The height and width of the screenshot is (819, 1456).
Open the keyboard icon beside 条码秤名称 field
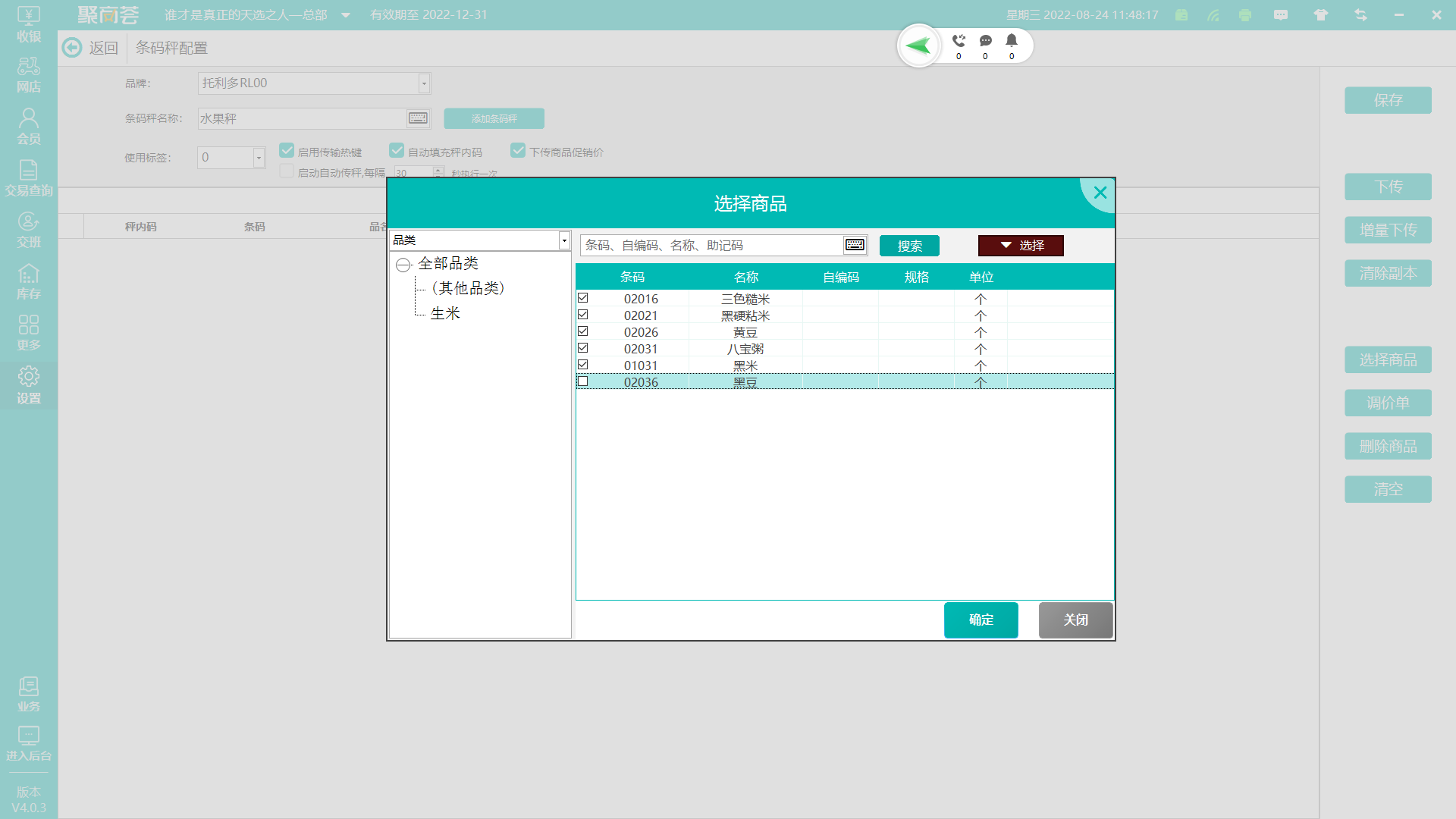click(418, 118)
